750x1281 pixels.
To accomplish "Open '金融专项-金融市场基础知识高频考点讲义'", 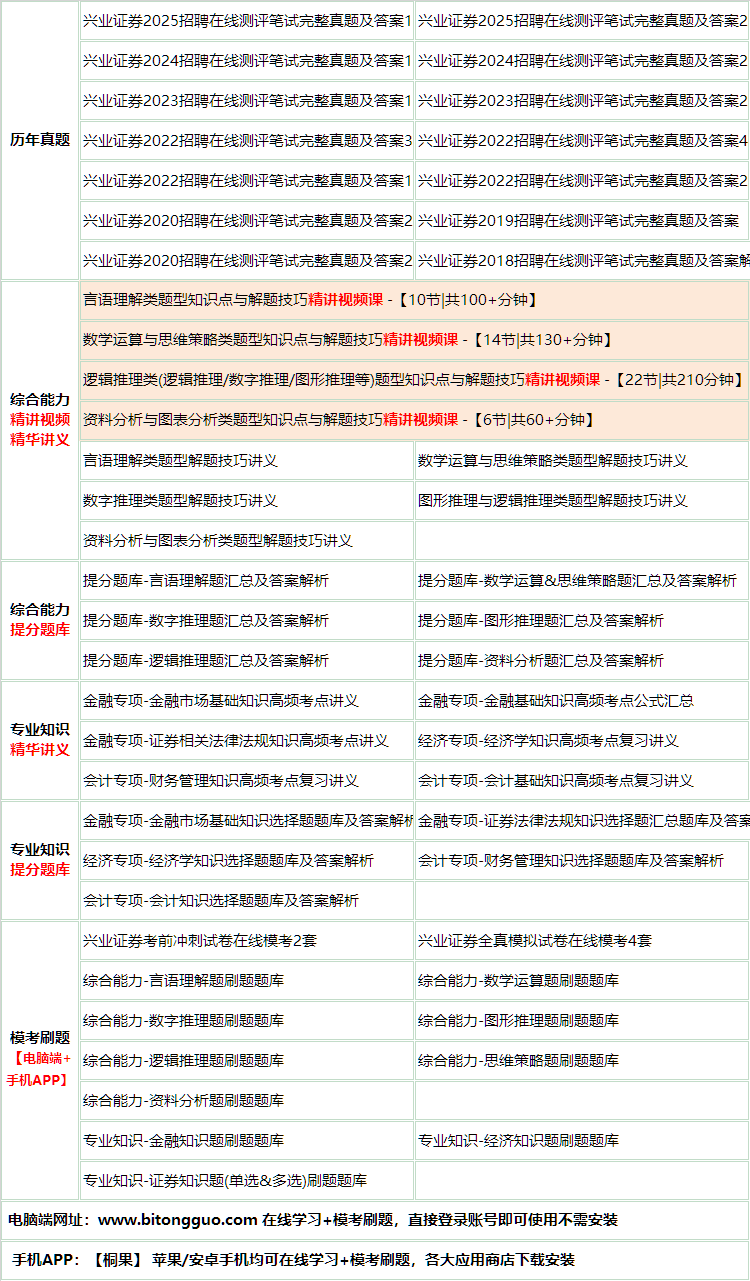I will point(247,701).
